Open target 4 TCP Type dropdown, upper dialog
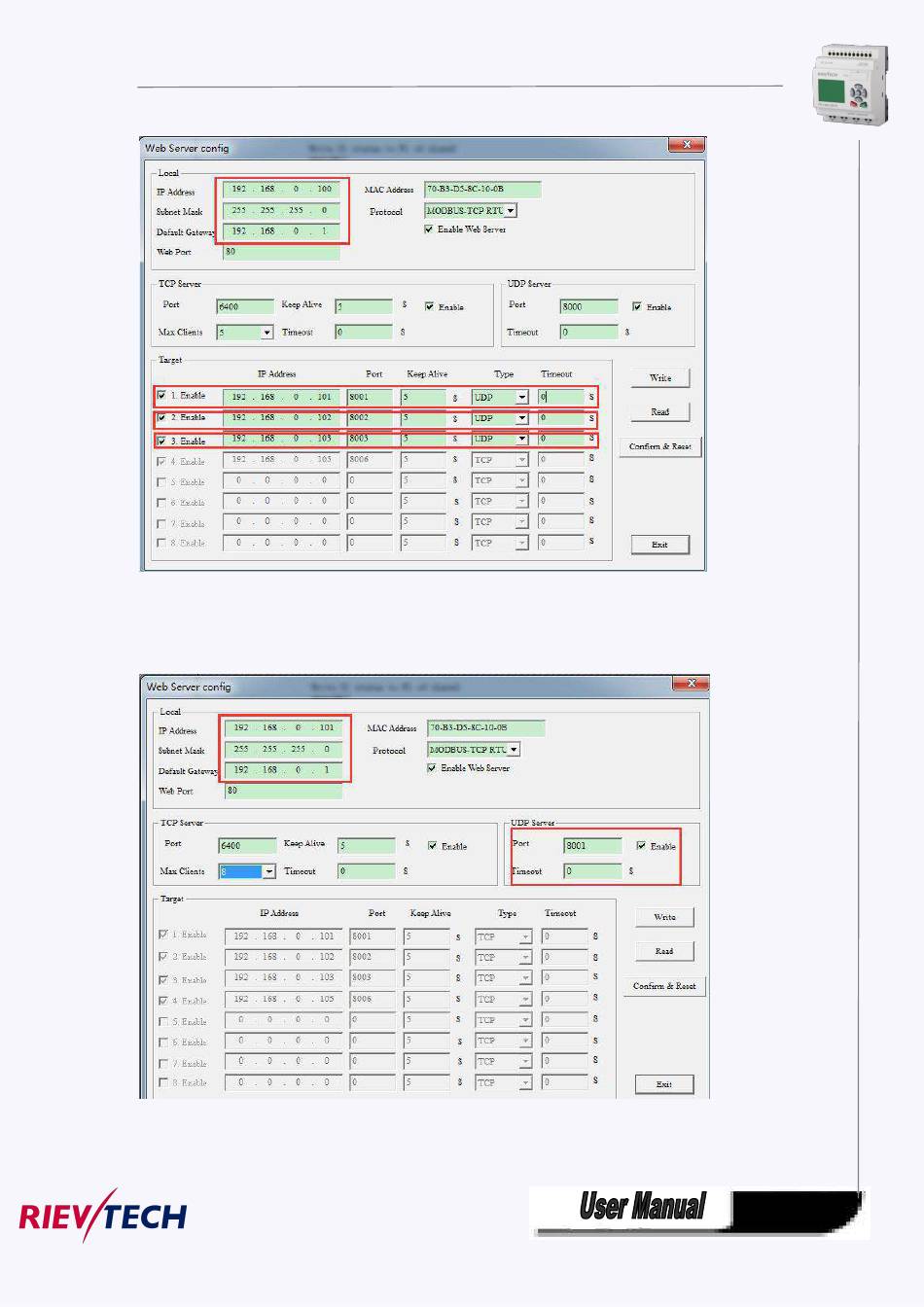Viewport: 924px width, 1307px height. [522, 460]
